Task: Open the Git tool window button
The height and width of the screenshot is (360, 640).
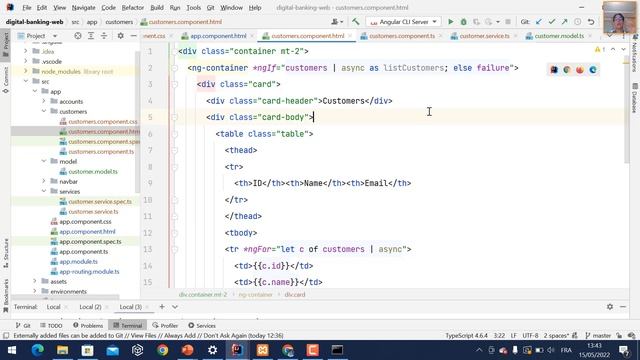Action: point(23,325)
